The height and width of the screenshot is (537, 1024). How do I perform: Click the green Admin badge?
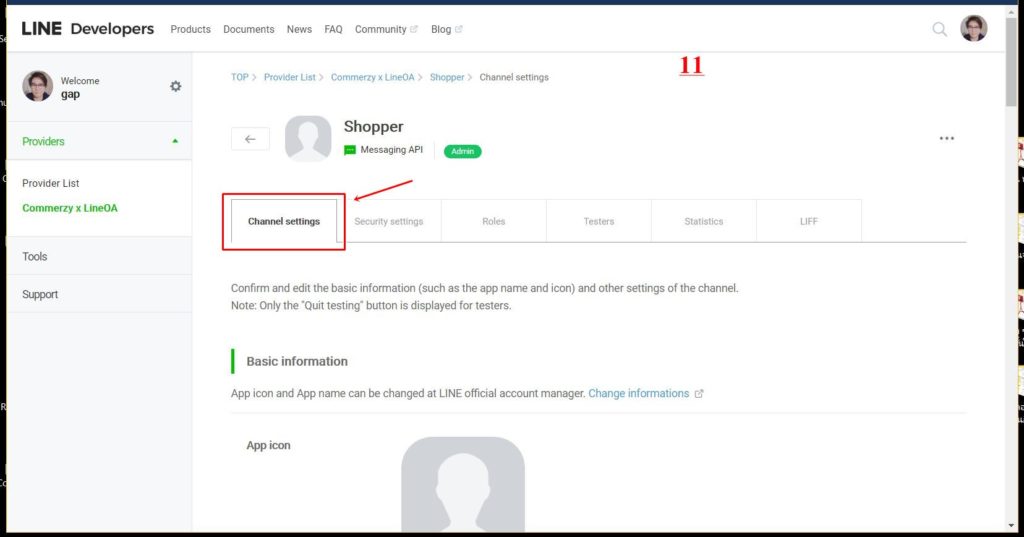462,152
